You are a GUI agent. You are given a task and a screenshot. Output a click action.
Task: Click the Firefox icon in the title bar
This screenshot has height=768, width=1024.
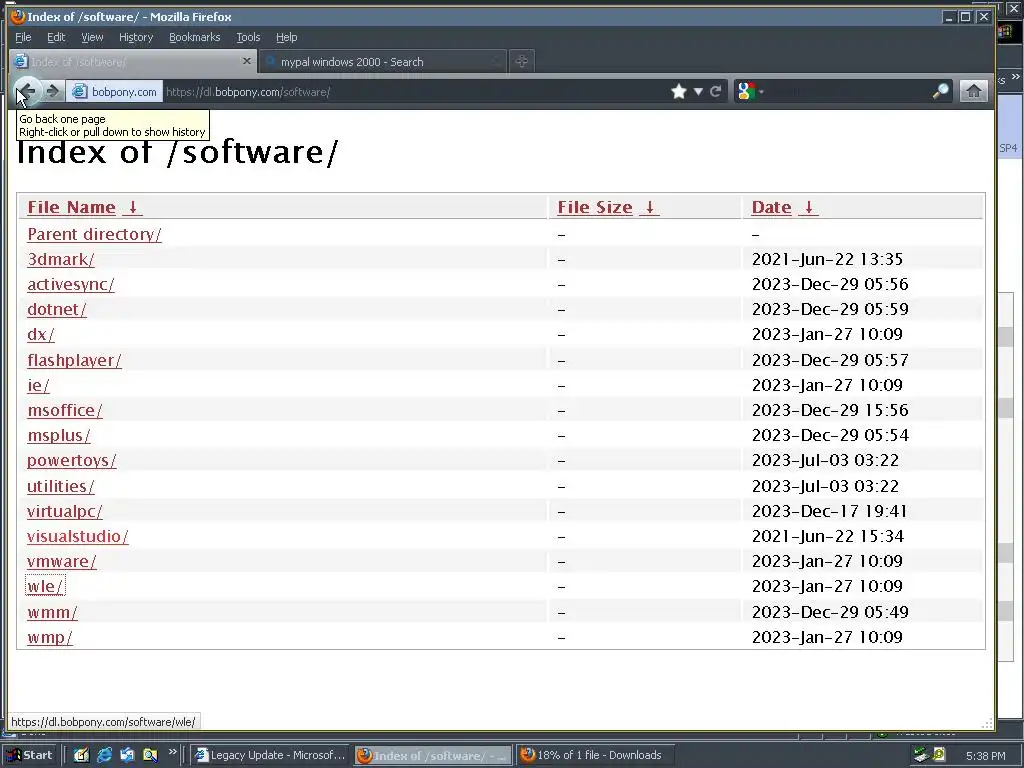tap(18, 16)
